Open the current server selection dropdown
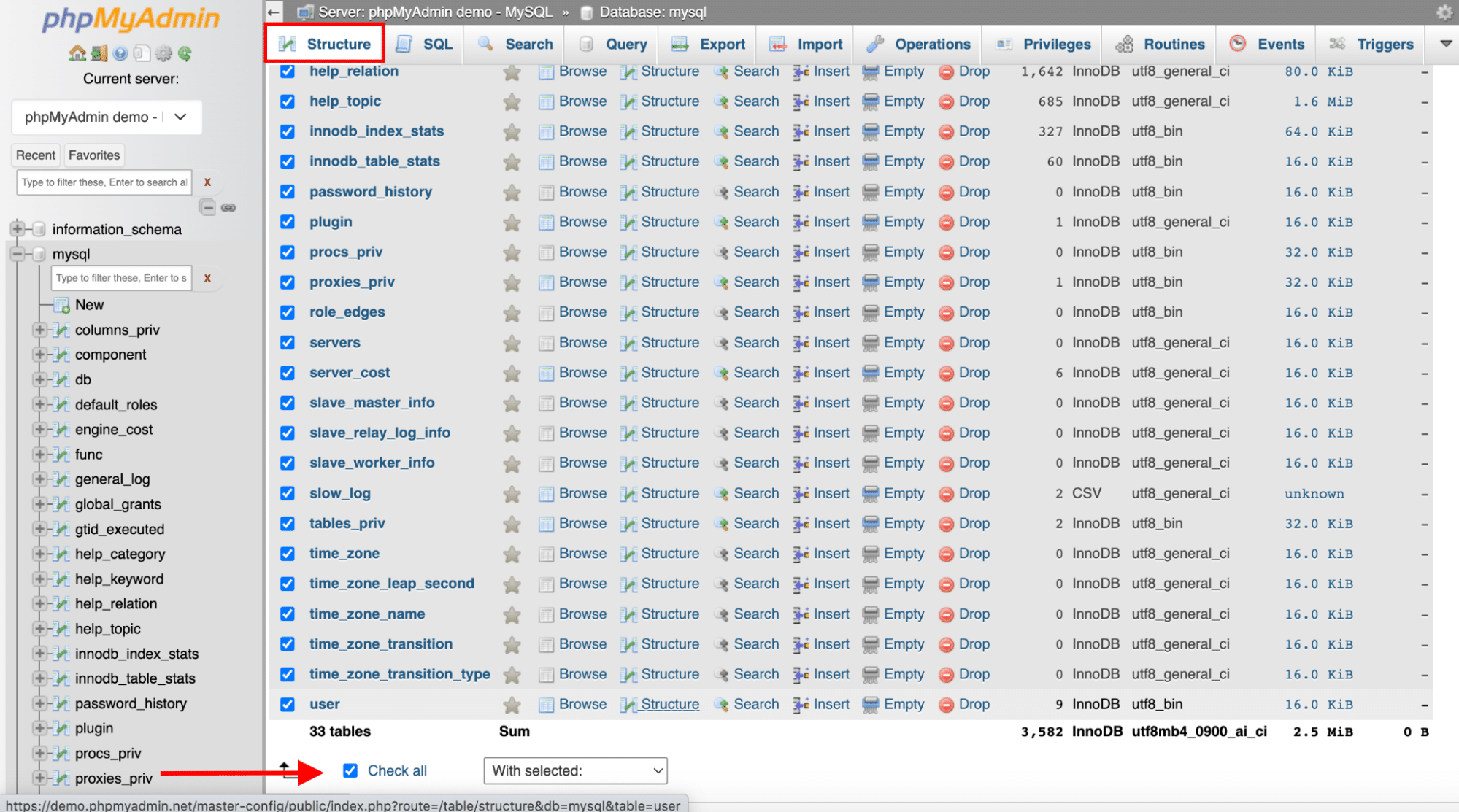Screen dimensions: 1459x812 106,117
